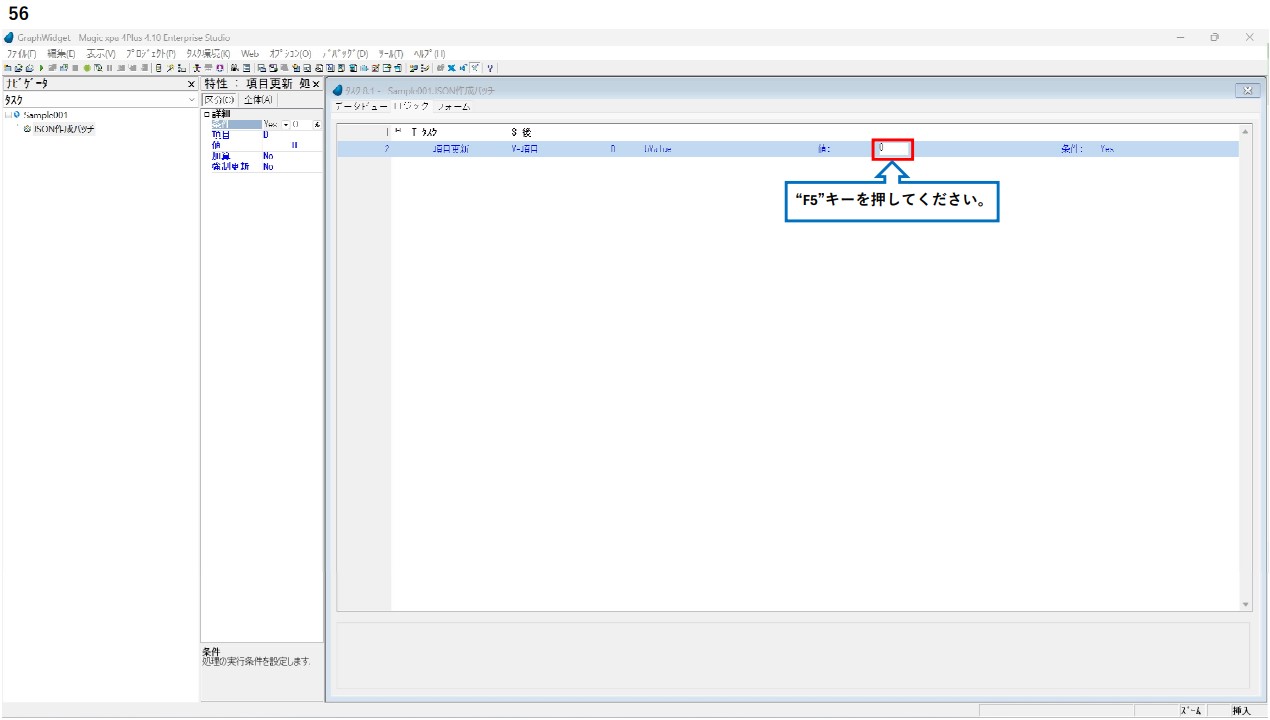Select the 全体(A) property tab

259,100
